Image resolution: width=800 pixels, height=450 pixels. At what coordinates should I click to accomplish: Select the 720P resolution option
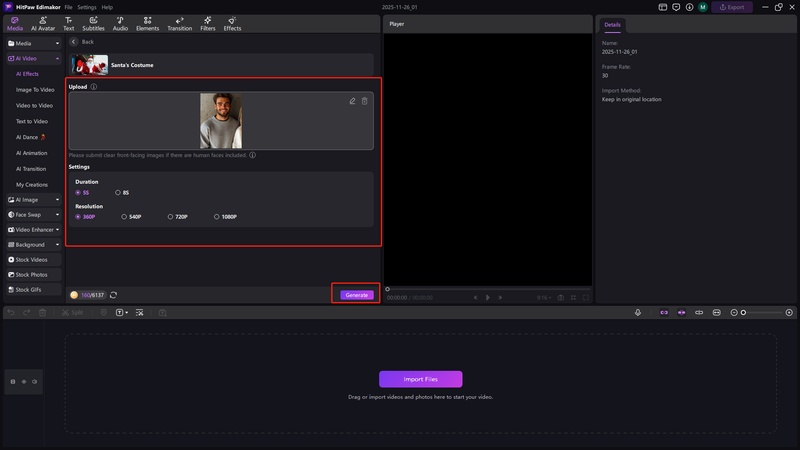pyautogui.click(x=178, y=217)
